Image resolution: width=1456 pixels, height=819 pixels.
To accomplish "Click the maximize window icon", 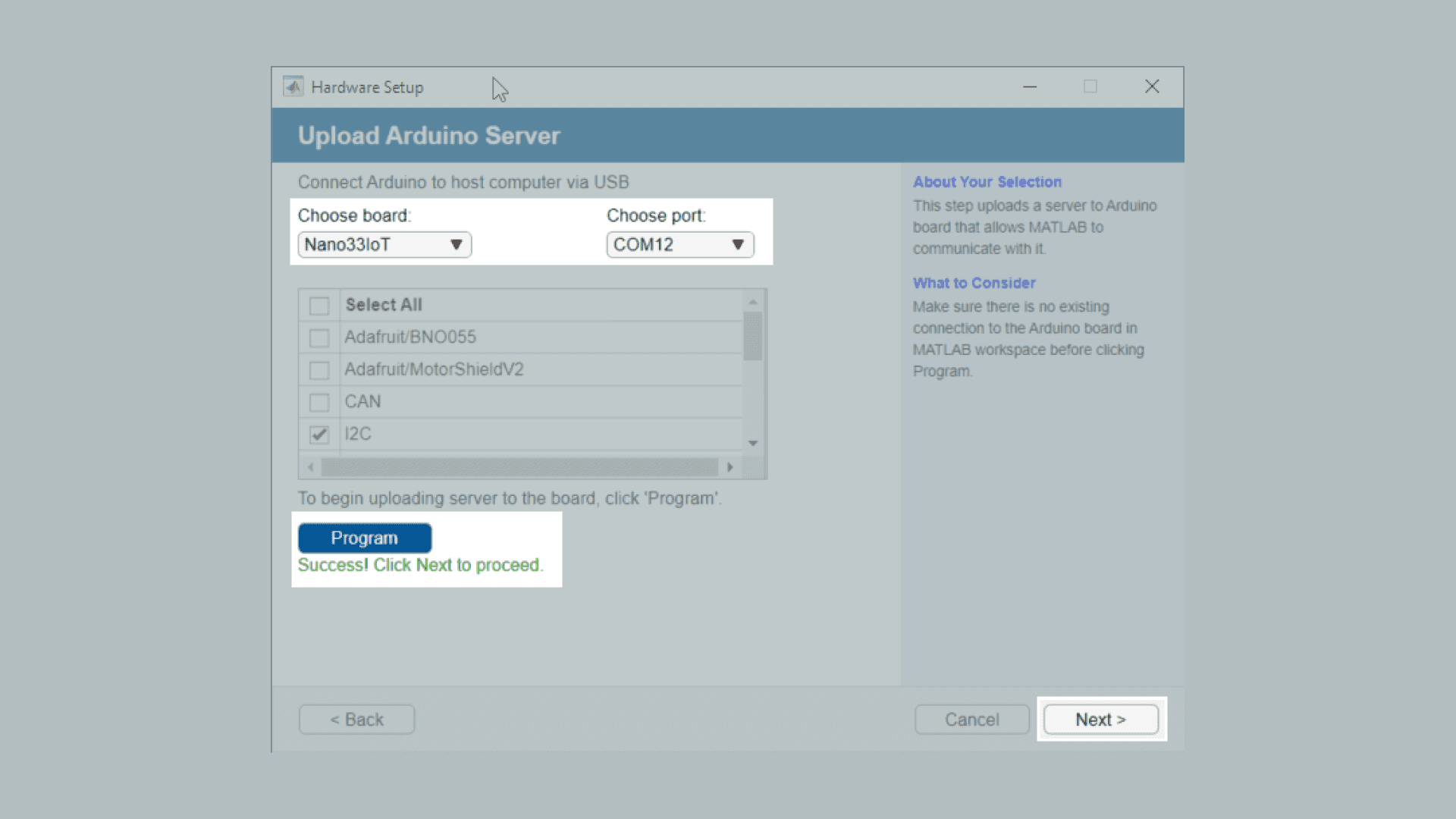I will 1090,86.
